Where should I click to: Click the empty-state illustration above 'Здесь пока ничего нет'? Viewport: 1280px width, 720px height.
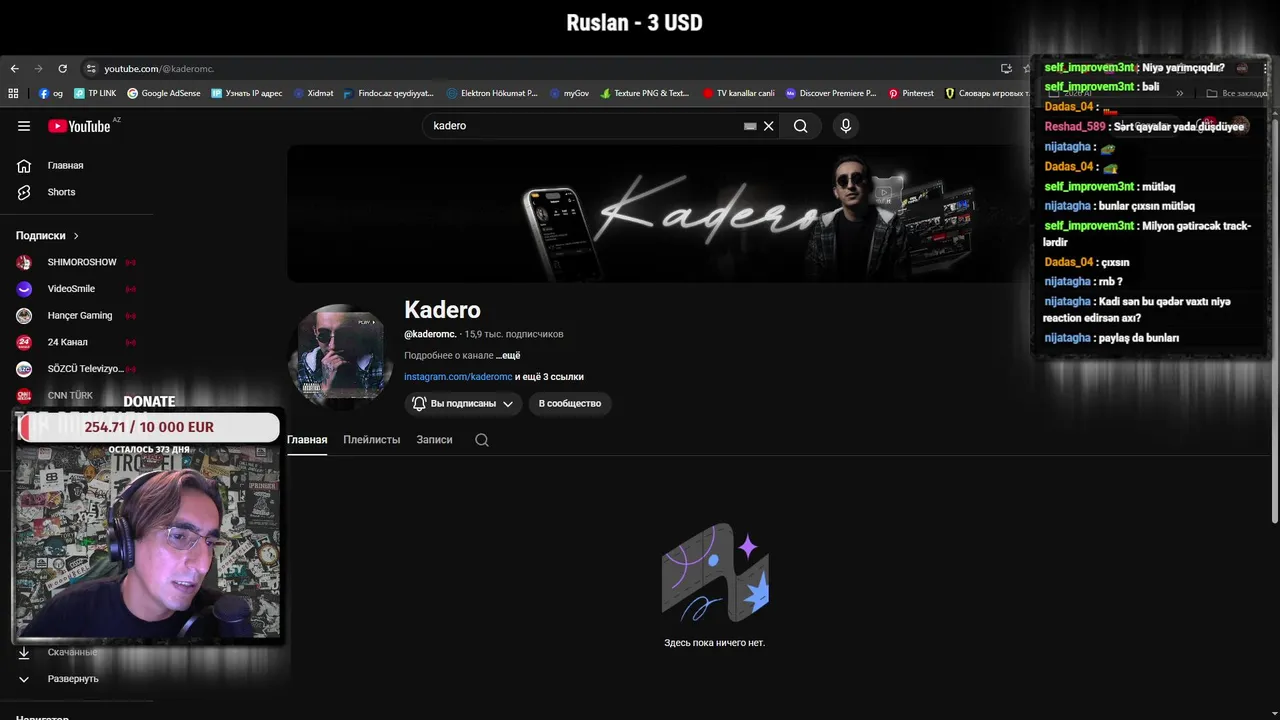(x=715, y=573)
